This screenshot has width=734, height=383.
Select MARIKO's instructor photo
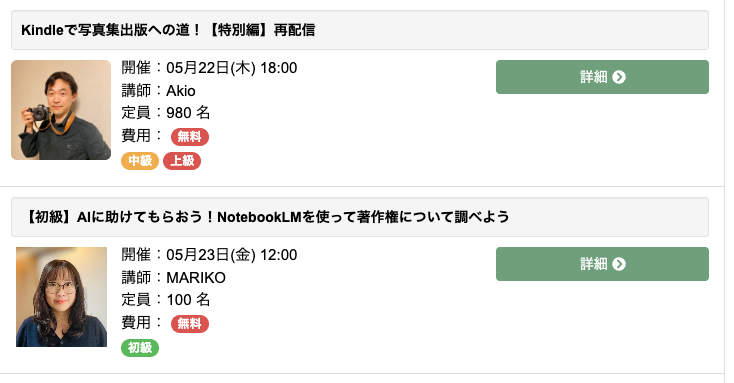tap(61, 297)
